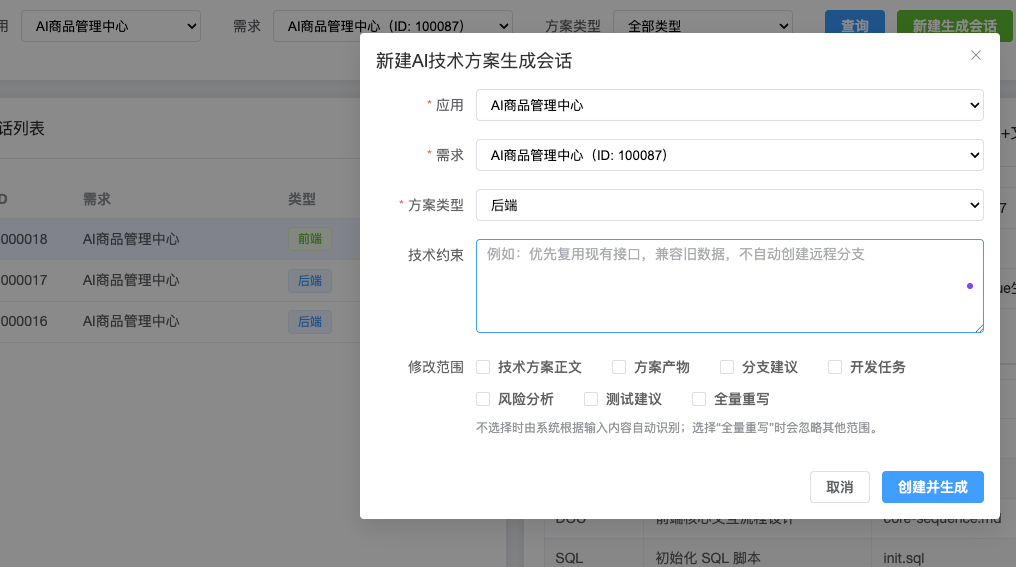Image resolution: width=1016 pixels, height=567 pixels.
Task: Check the 全量重写 checkbox
Action: [699, 399]
